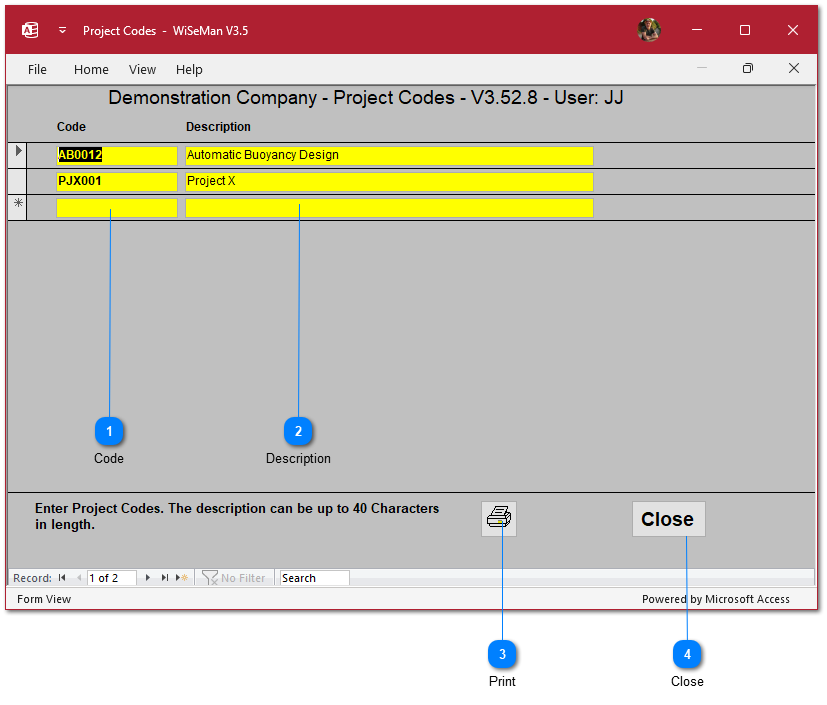Open the Home tab
Screen dimensions: 827x705
[x=91, y=69]
